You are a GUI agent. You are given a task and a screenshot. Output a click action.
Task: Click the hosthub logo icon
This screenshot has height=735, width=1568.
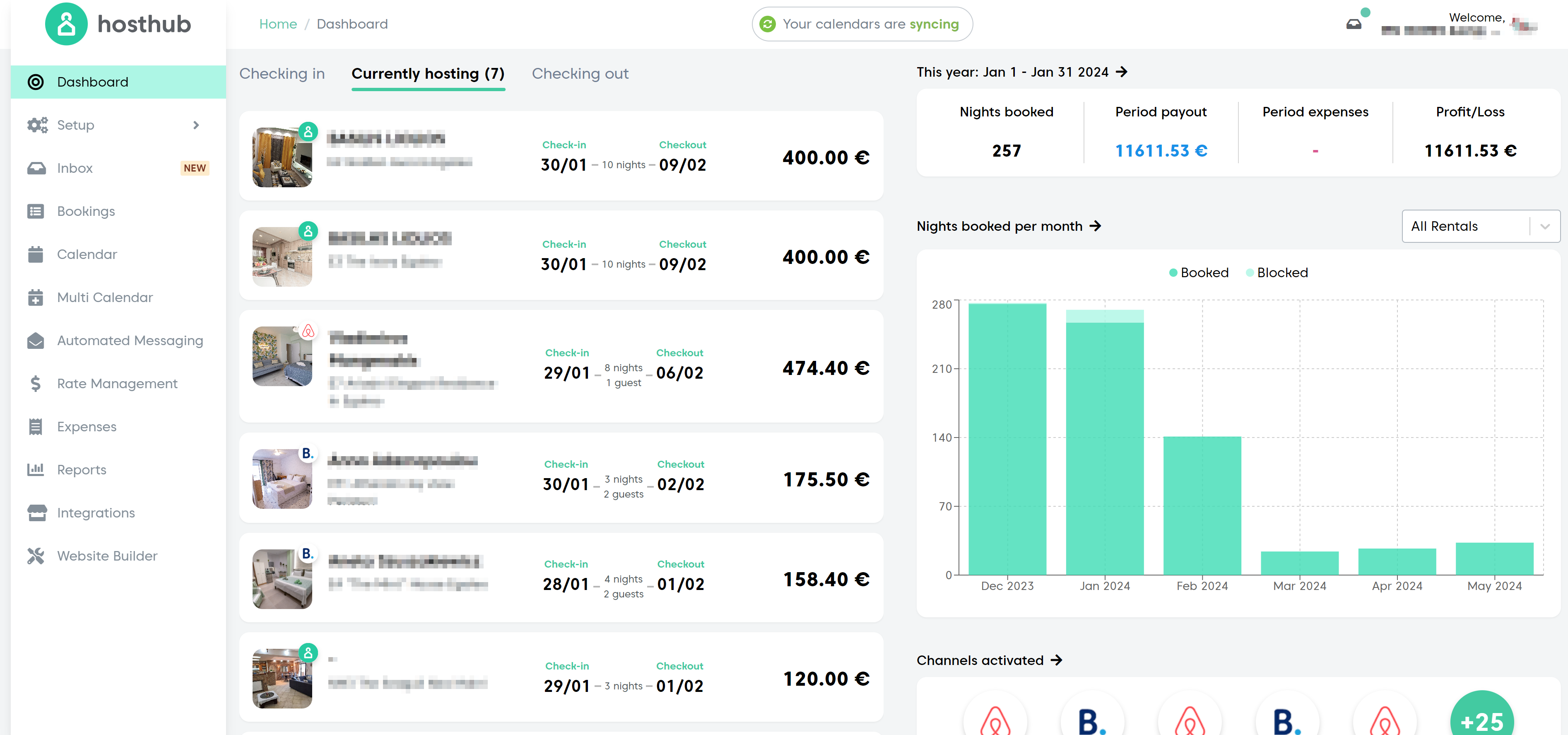click(x=66, y=24)
